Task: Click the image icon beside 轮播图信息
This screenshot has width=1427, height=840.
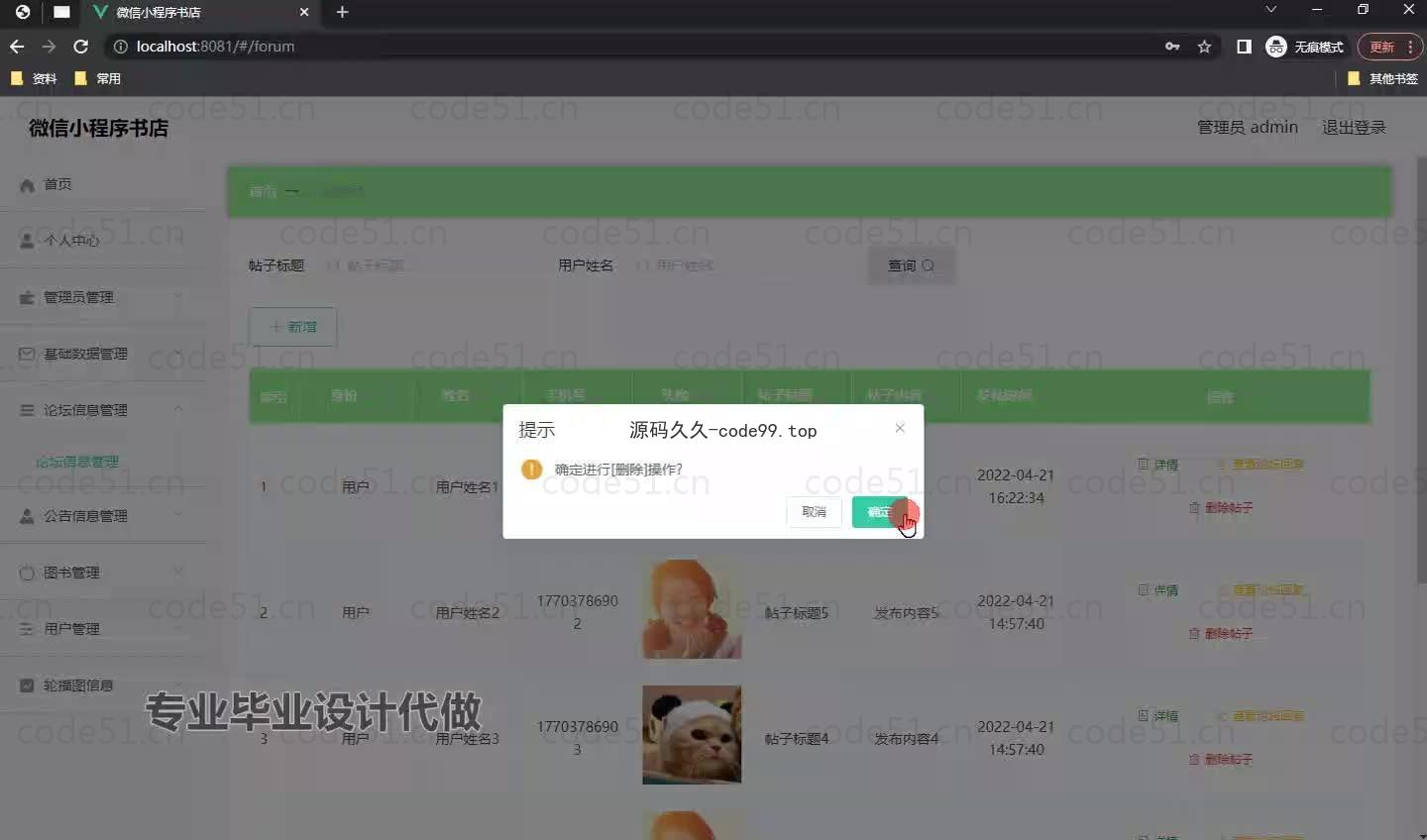Action: [28, 685]
